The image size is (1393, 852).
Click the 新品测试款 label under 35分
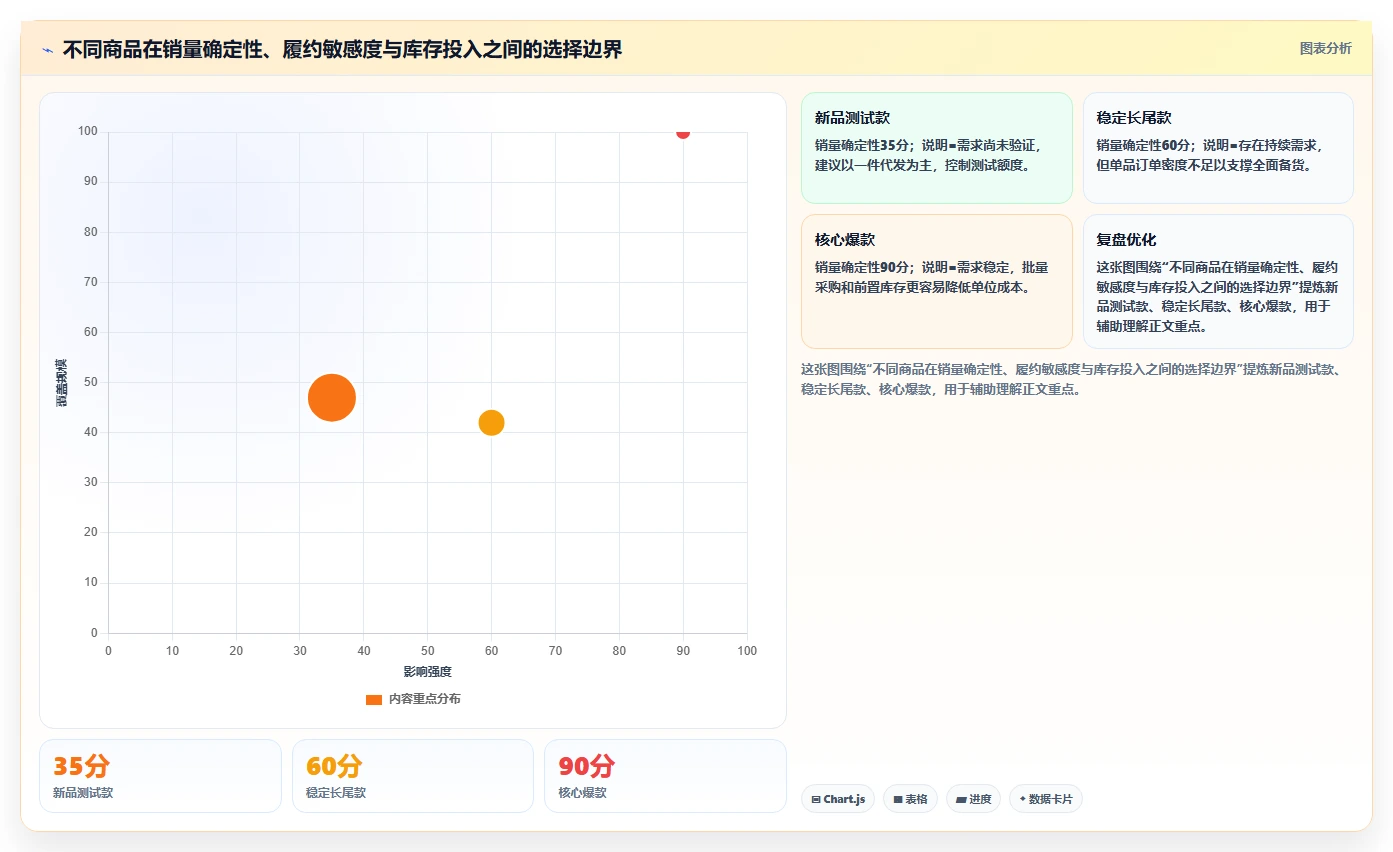coord(83,793)
